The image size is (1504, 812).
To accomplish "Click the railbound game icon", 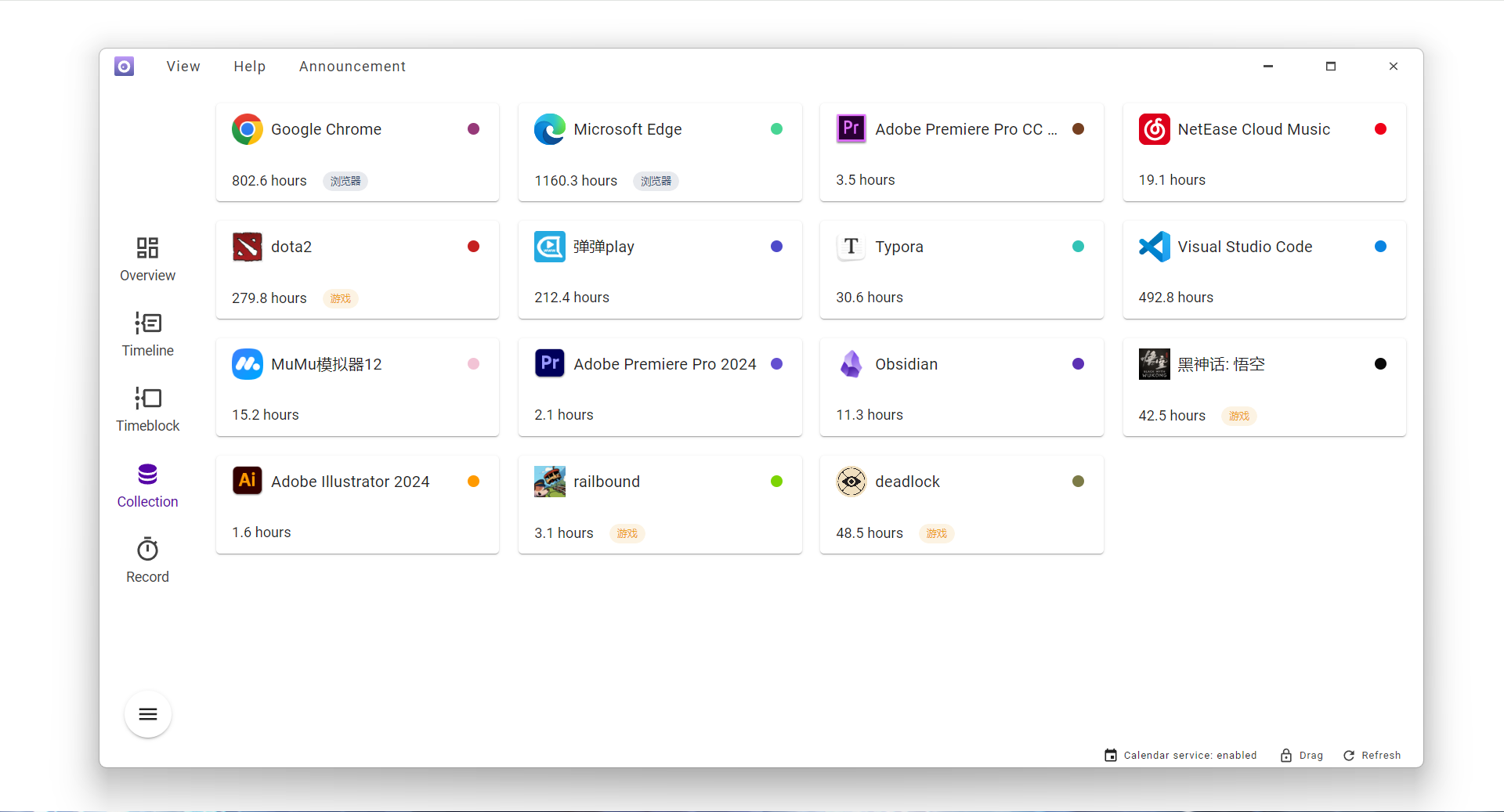I will 550,482.
